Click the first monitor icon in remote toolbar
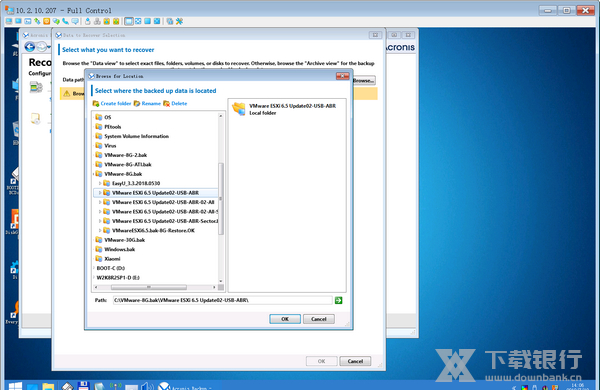The height and width of the screenshot is (390, 600). tap(9, 21)
